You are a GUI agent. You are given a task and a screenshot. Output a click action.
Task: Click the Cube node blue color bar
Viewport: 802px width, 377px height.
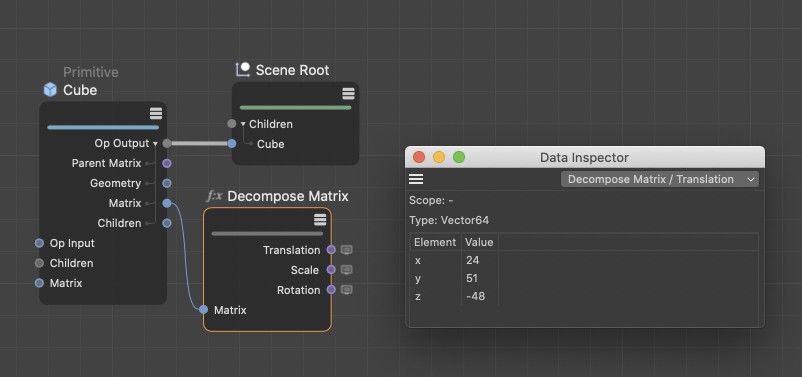click(x=103, y=127)
